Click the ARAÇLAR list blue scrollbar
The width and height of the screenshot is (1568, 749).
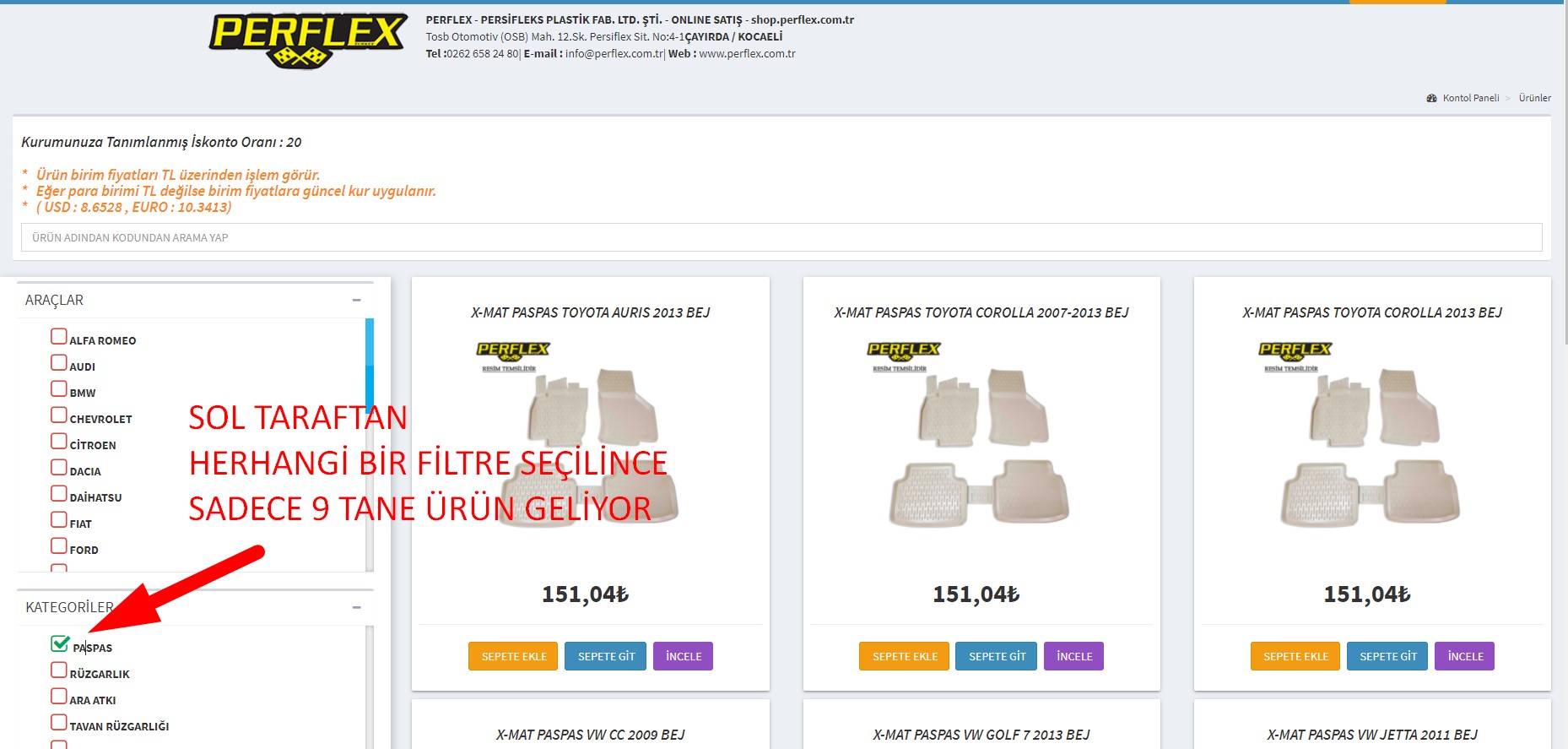[x=370, y=363]
